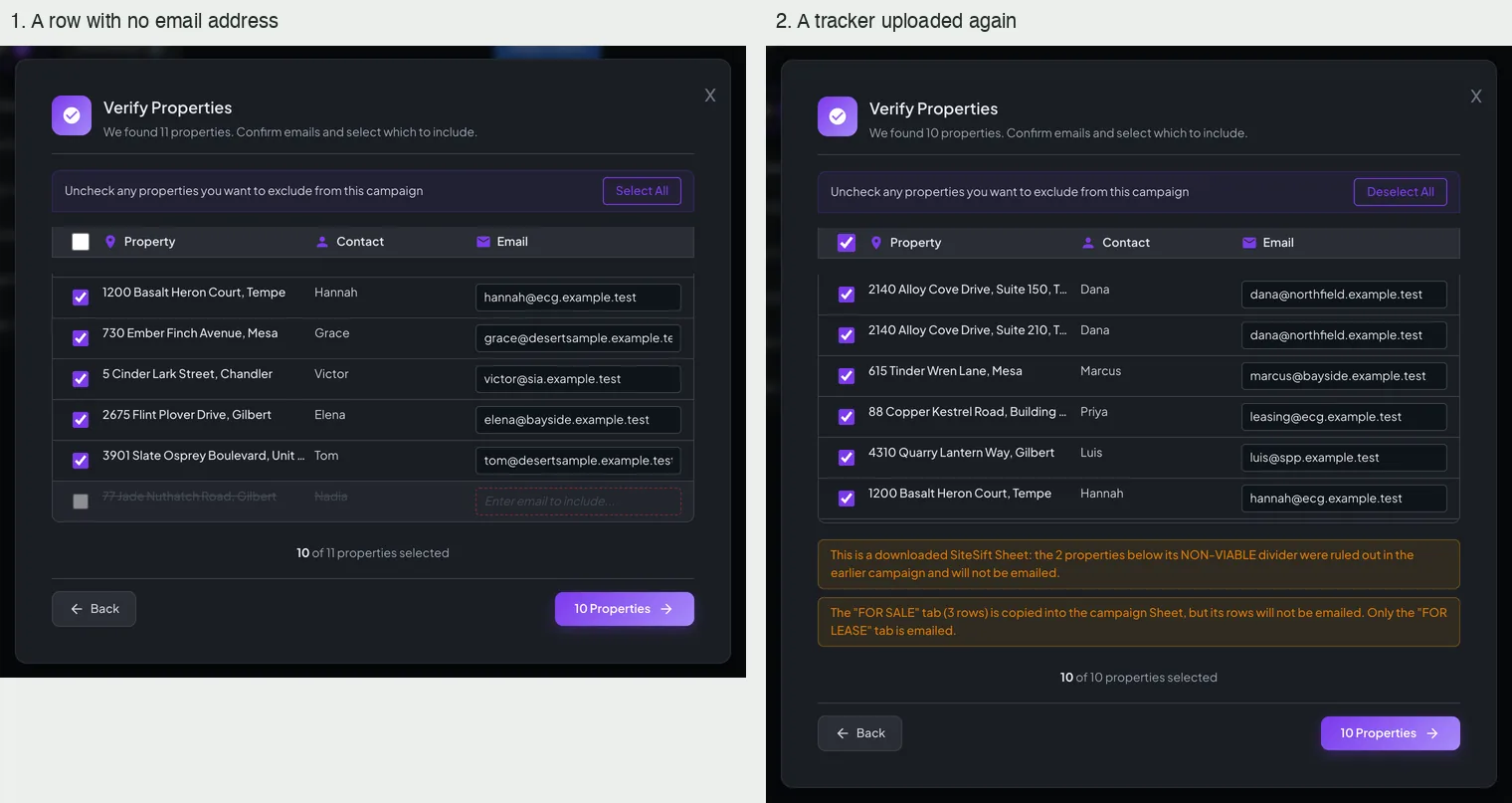Close the right Verify Properties dialog with X
1512x803 pixels.
(1476, 97)
